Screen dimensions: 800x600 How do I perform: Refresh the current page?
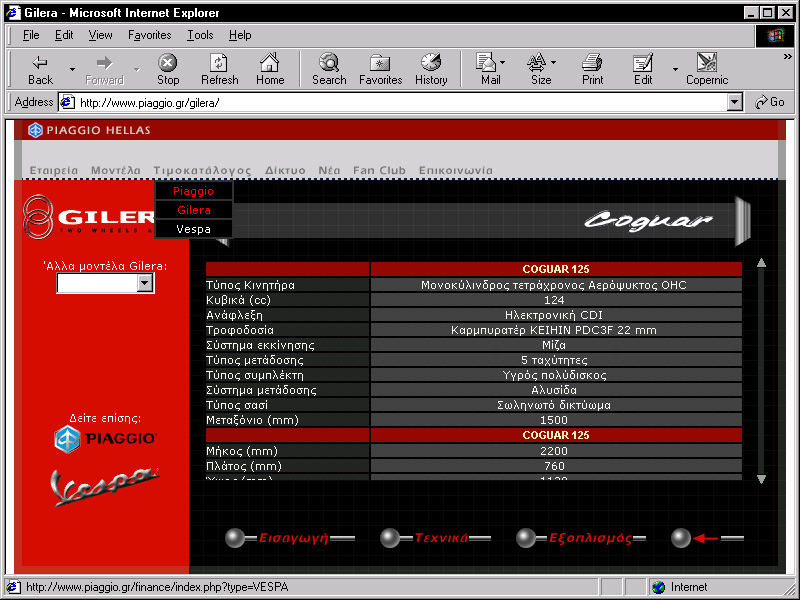(219, 69)
